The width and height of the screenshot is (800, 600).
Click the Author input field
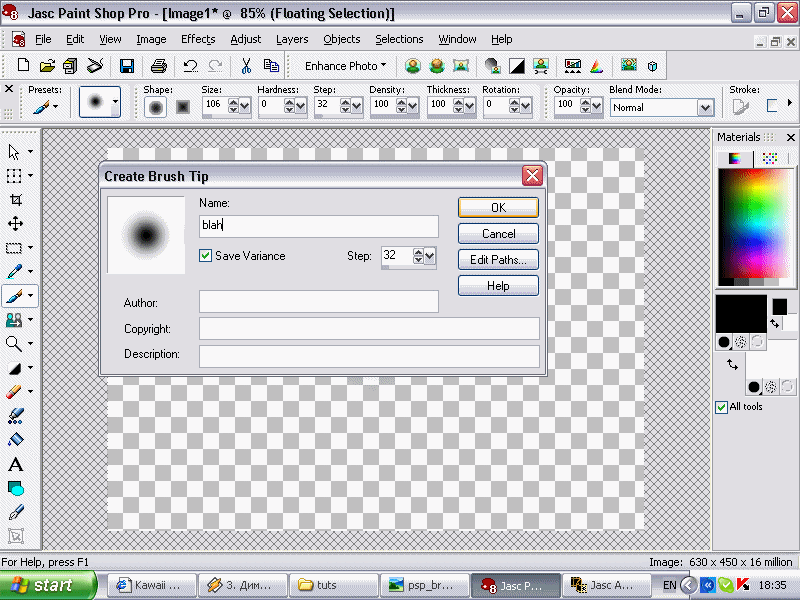click(318, 302)
